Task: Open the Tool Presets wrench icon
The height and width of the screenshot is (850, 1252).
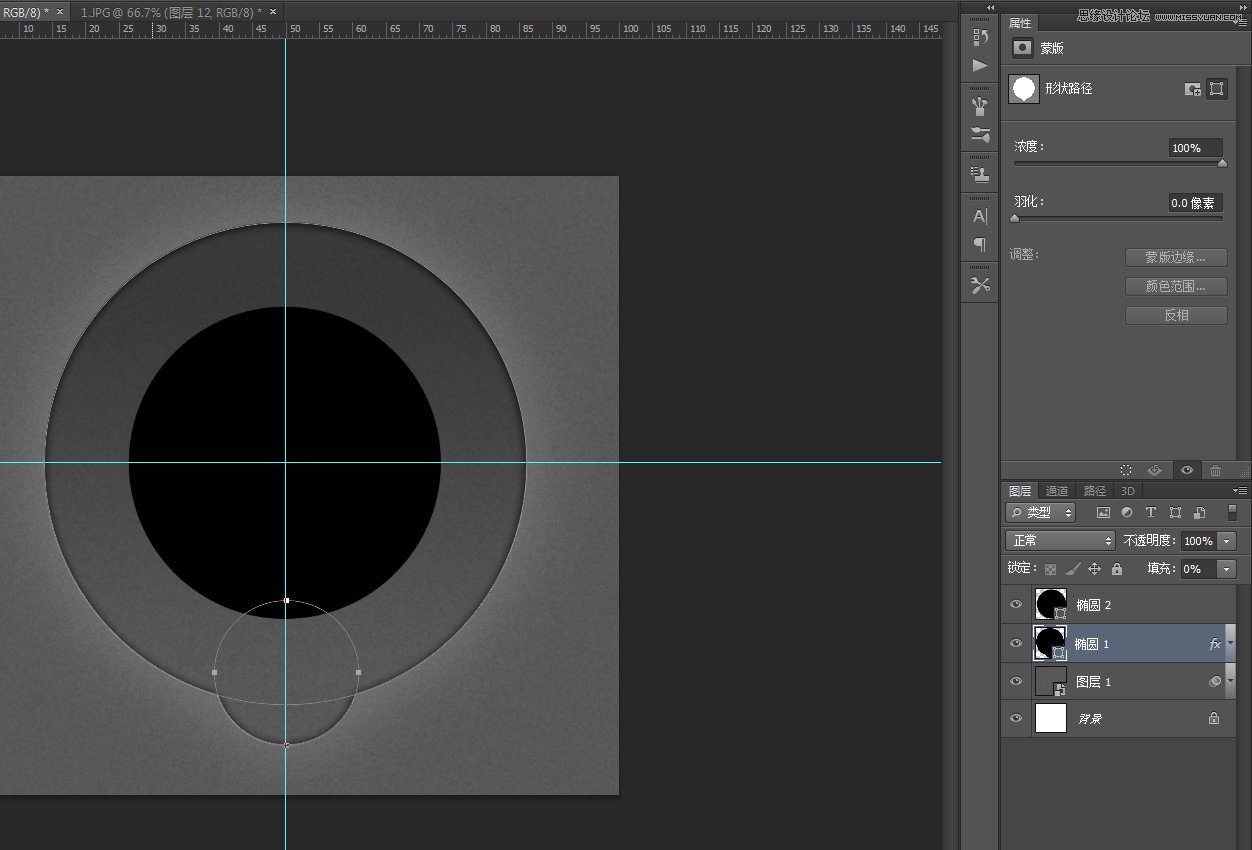Action: (x=980, y=286)
